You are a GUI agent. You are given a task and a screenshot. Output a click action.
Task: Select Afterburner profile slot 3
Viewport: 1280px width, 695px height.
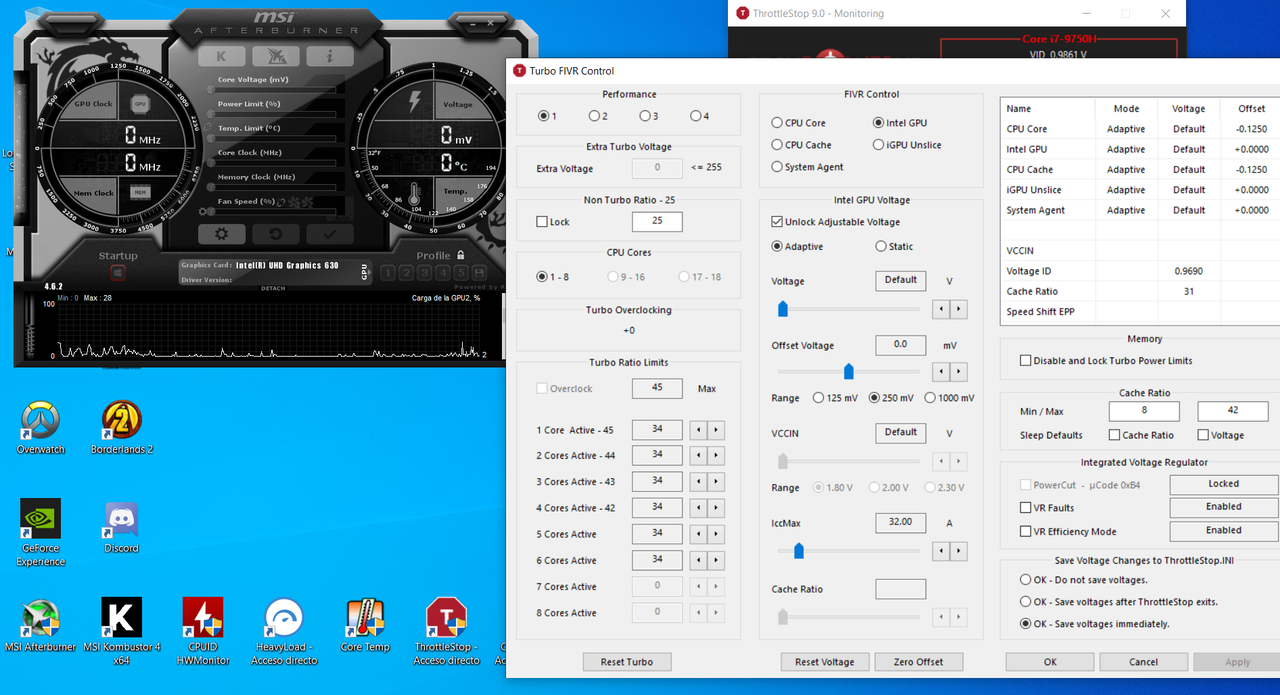coord(424,273)
